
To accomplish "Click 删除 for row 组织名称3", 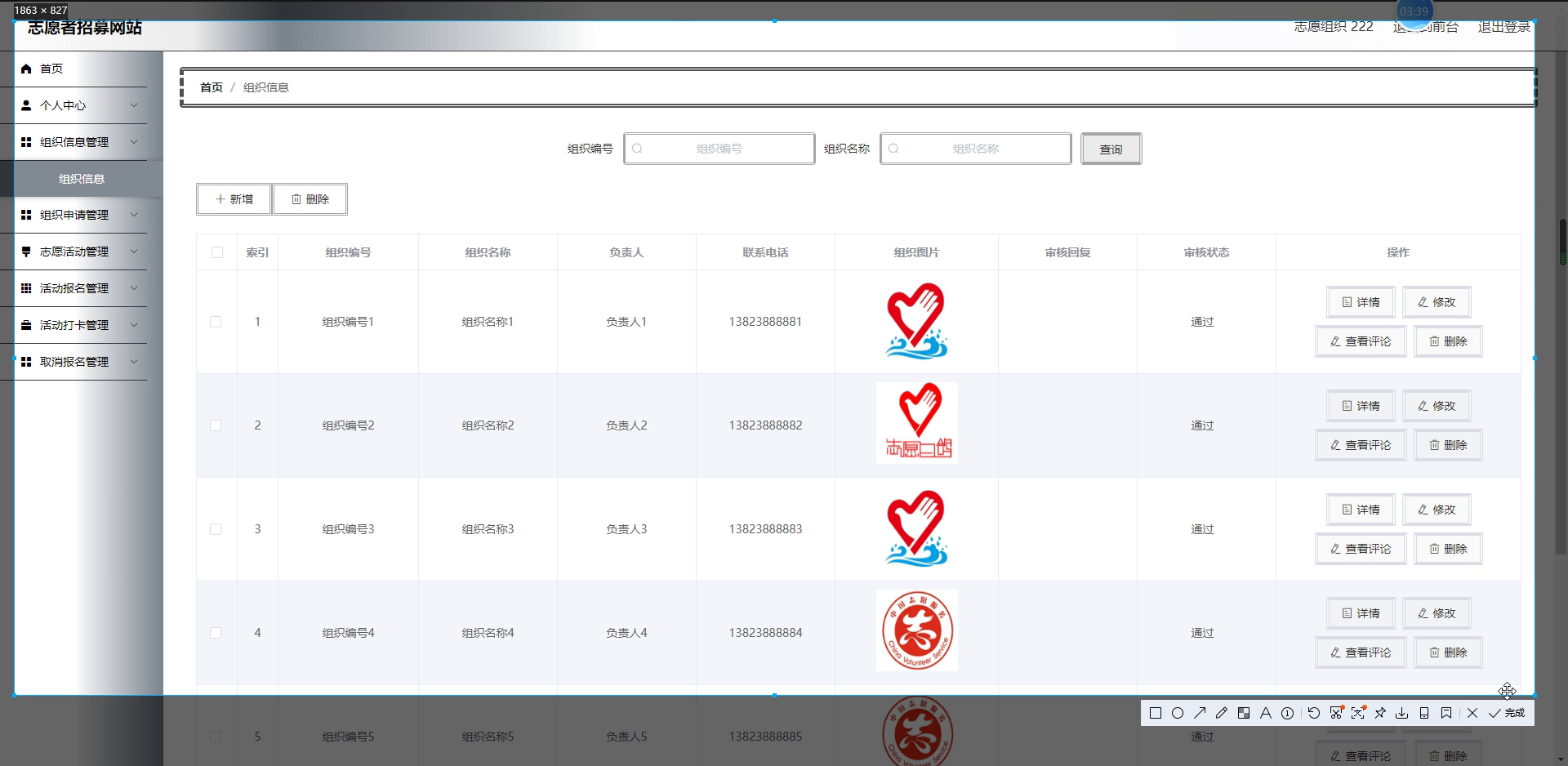I will click(x=1448, y=549).
